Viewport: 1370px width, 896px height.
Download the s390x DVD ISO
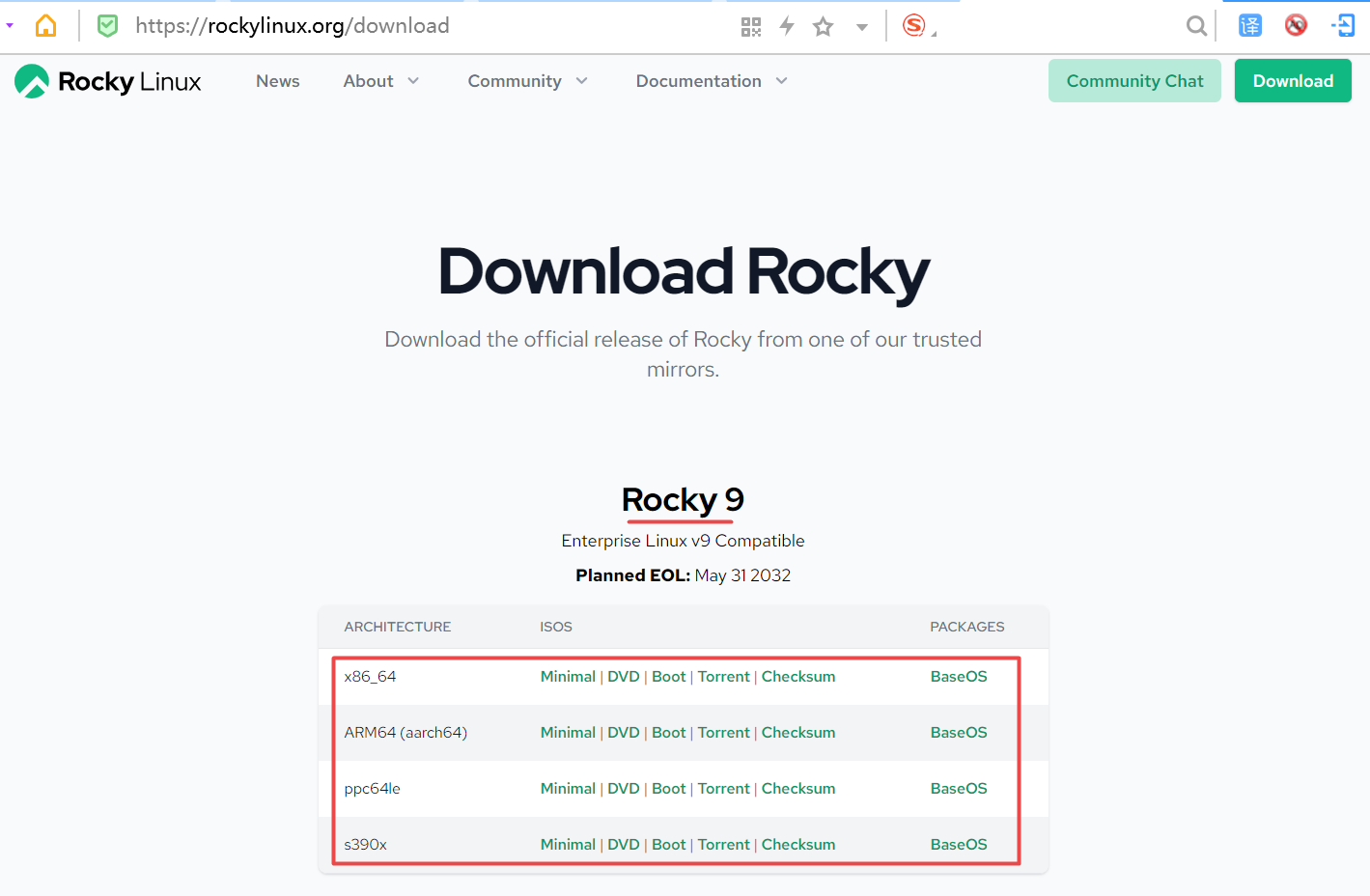624,845
